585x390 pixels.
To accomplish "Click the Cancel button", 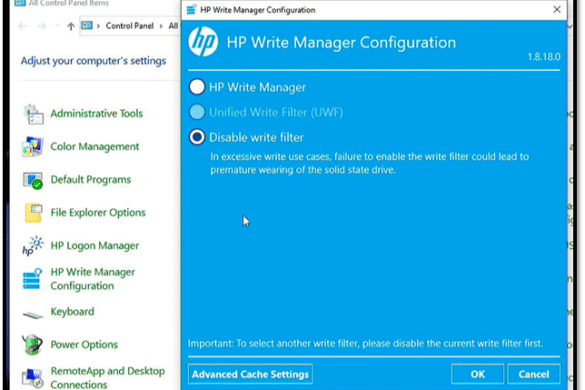I will click(x=534, y=374).
